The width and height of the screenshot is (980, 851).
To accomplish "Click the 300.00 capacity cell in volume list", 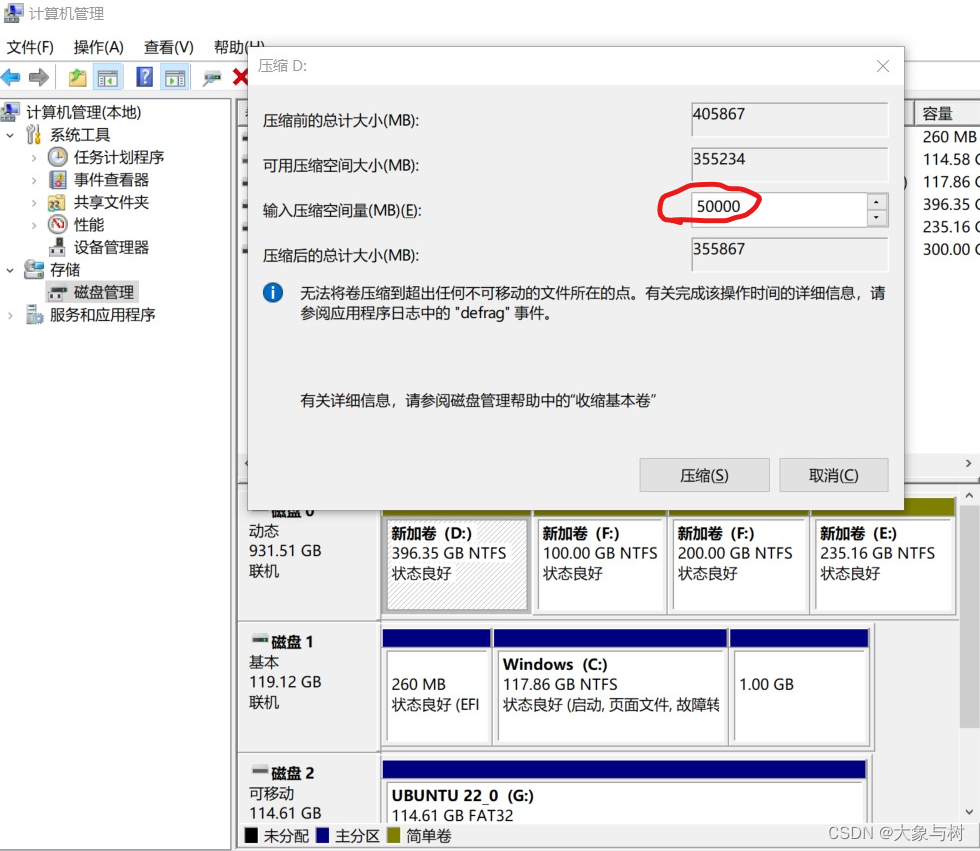I will 951,249.
